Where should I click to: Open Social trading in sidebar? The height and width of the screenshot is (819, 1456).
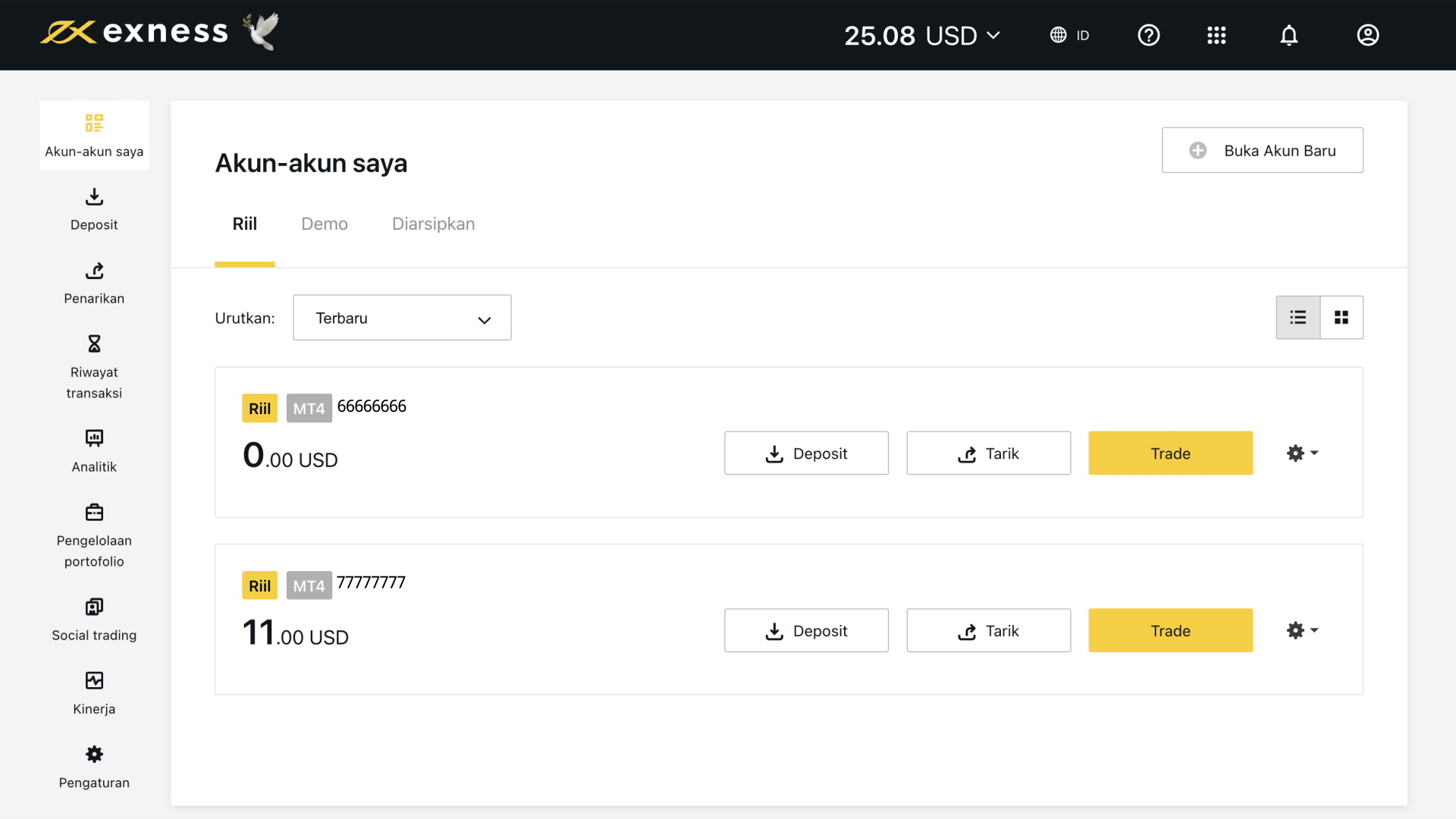pos(94,620)
